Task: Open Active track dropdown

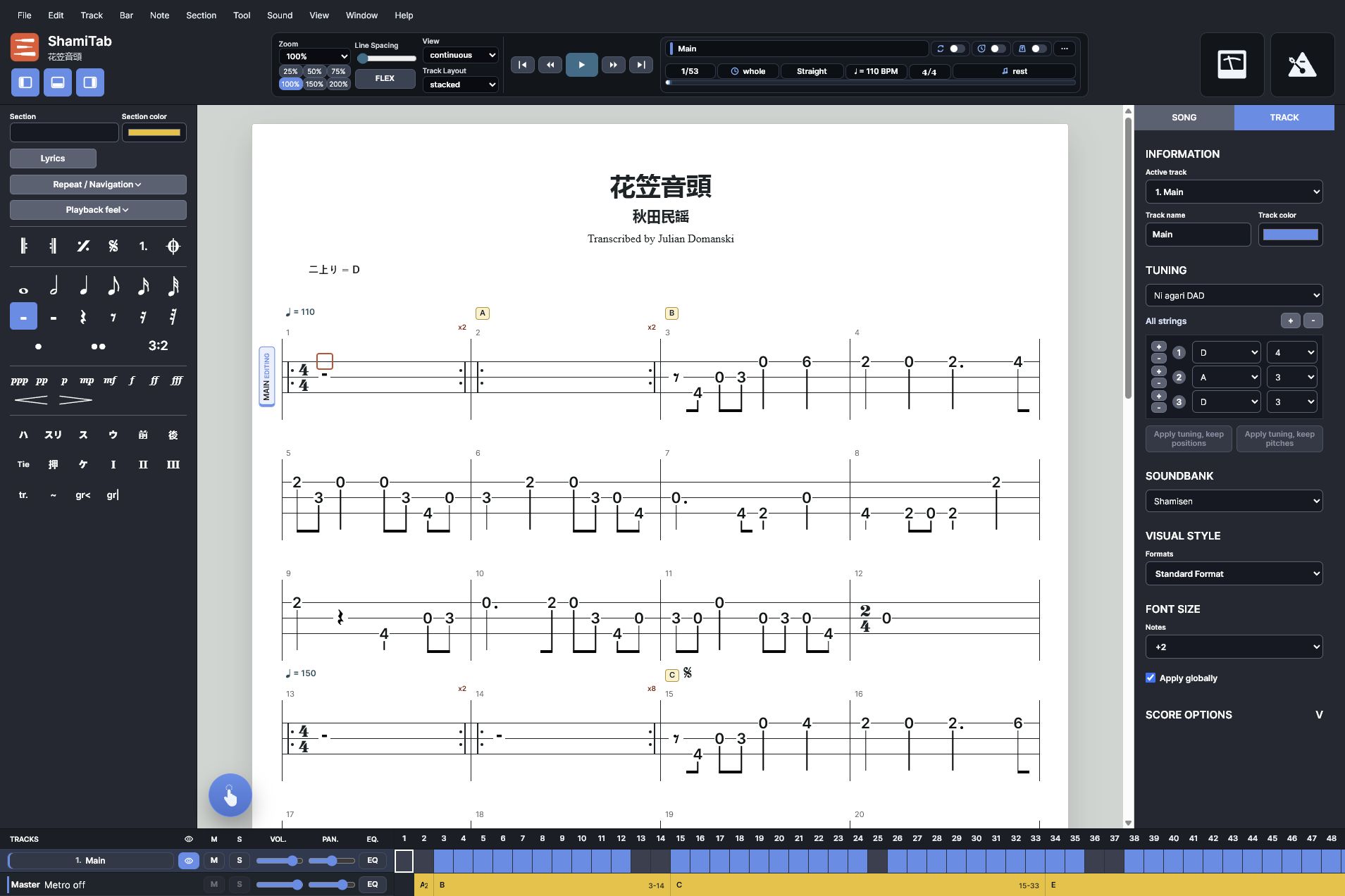Action: [1234, 192]
